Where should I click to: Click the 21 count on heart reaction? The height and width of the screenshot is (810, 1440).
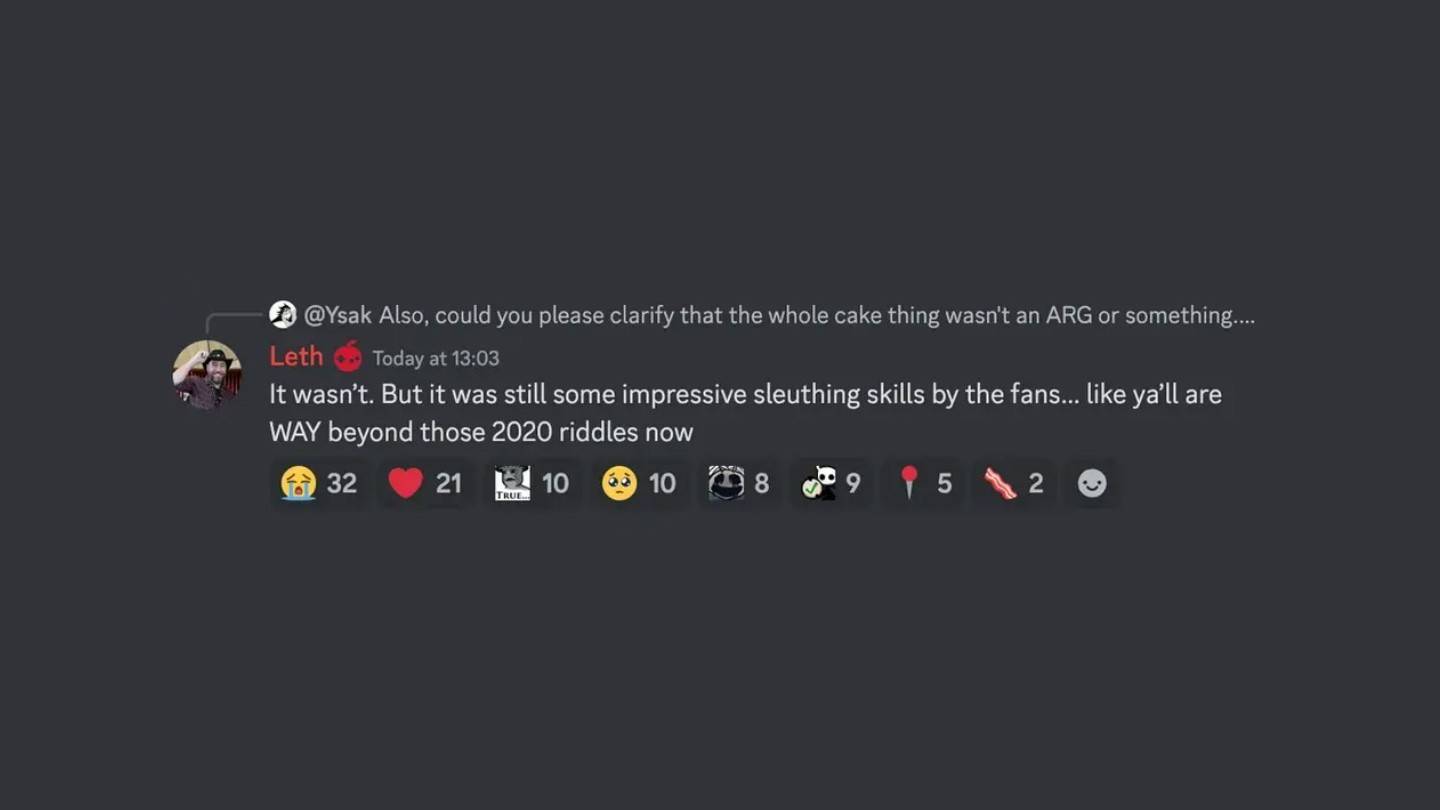(449, 483)
